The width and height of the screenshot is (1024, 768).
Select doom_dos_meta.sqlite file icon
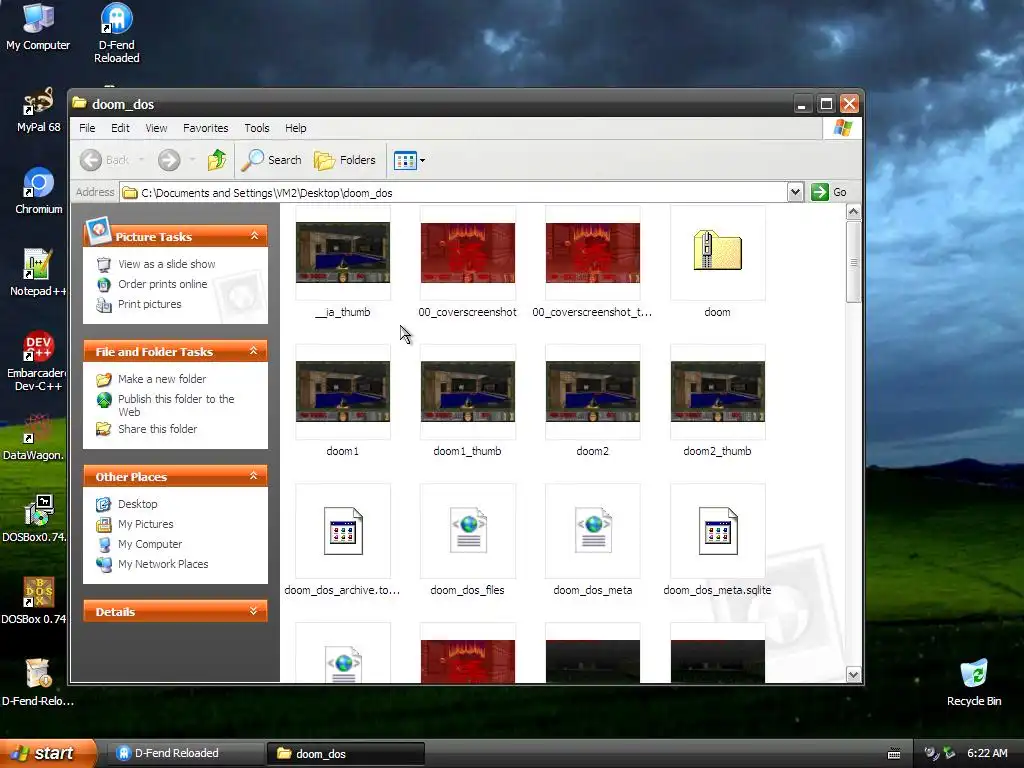point(717,531)
